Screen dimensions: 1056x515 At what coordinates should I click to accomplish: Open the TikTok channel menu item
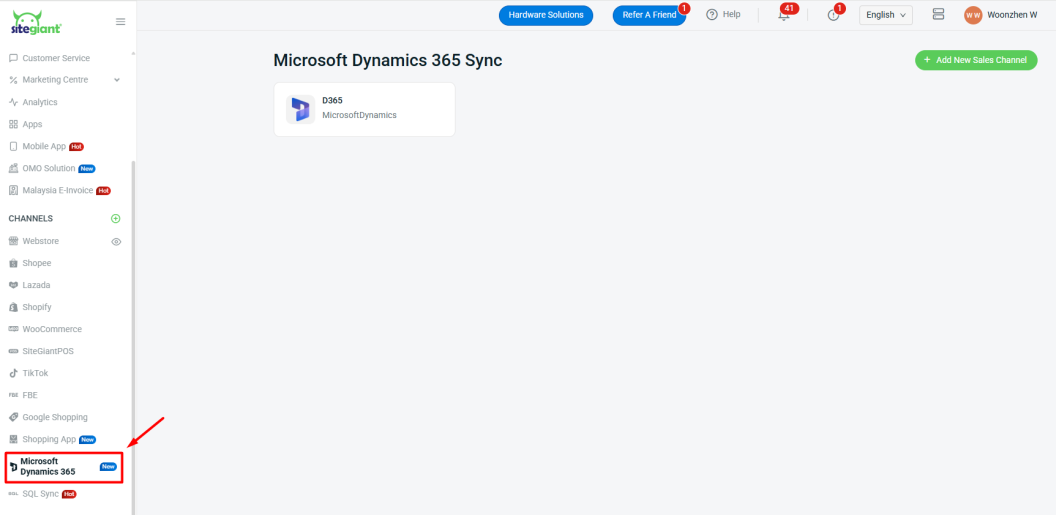[x=35, y=373]
